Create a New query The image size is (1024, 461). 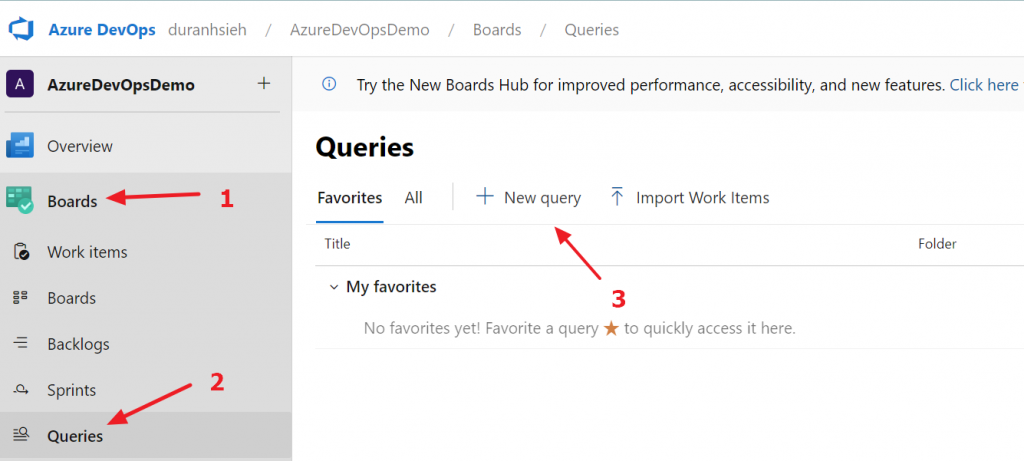528,198
